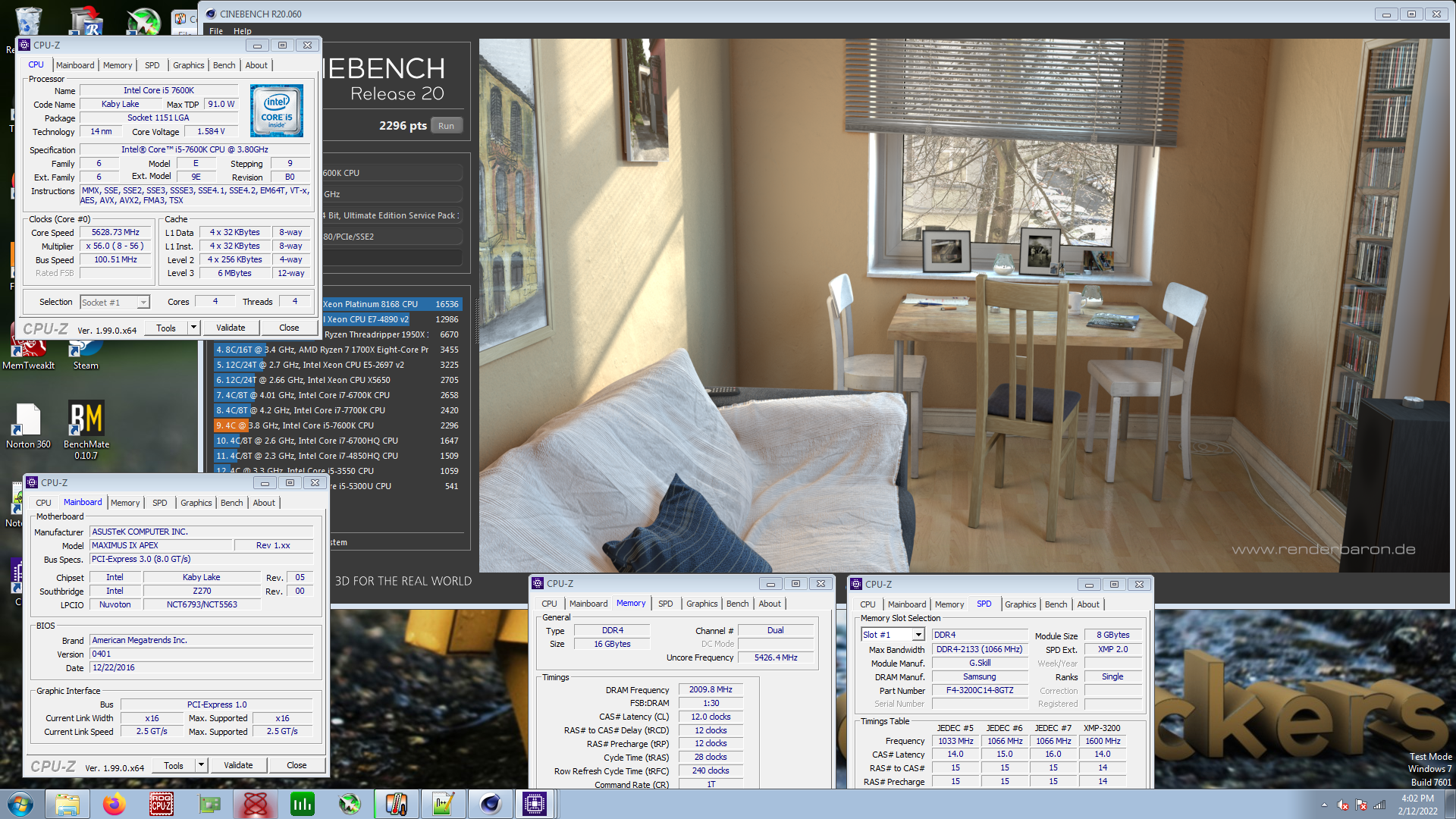
Task: Launch Firefox from the taskbar
Action: (x=115, y=804)
